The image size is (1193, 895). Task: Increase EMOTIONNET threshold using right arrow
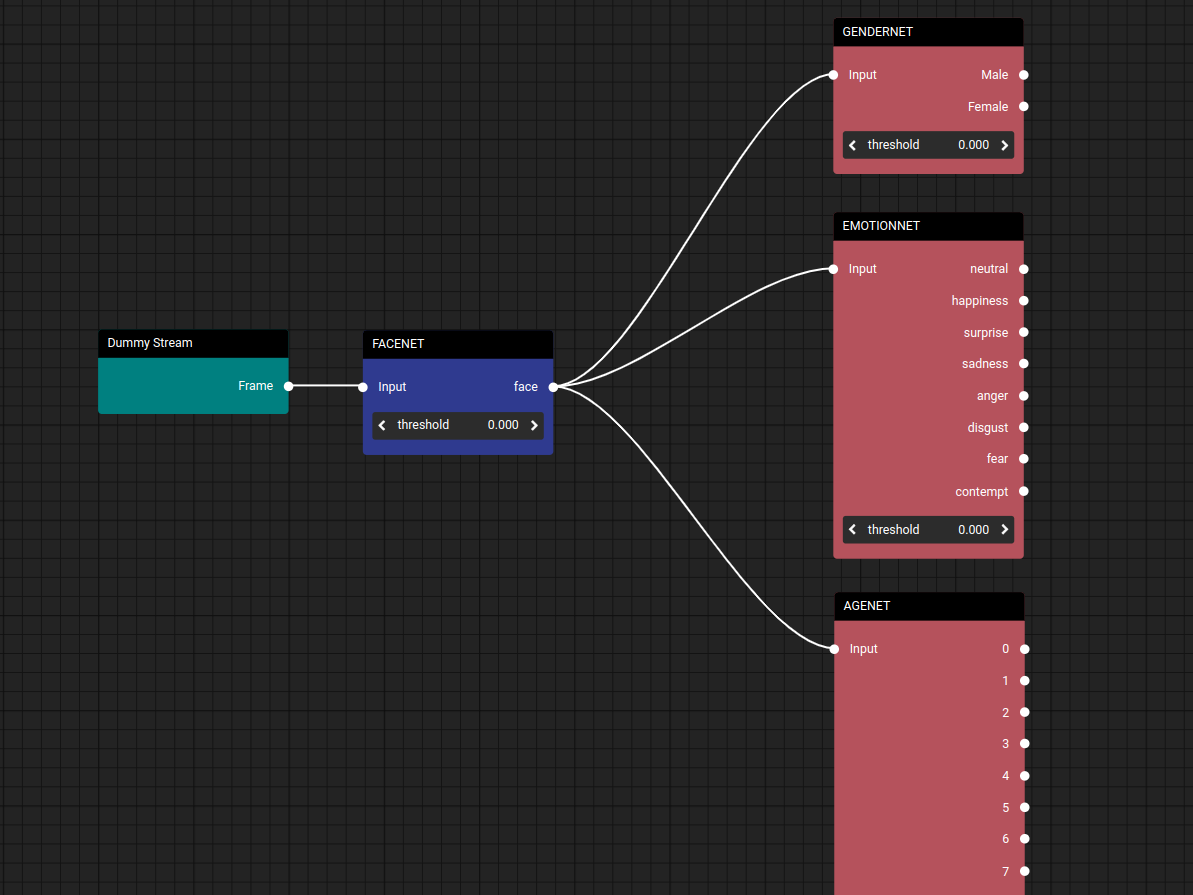pyautogui.click(x=1004, y=530)
